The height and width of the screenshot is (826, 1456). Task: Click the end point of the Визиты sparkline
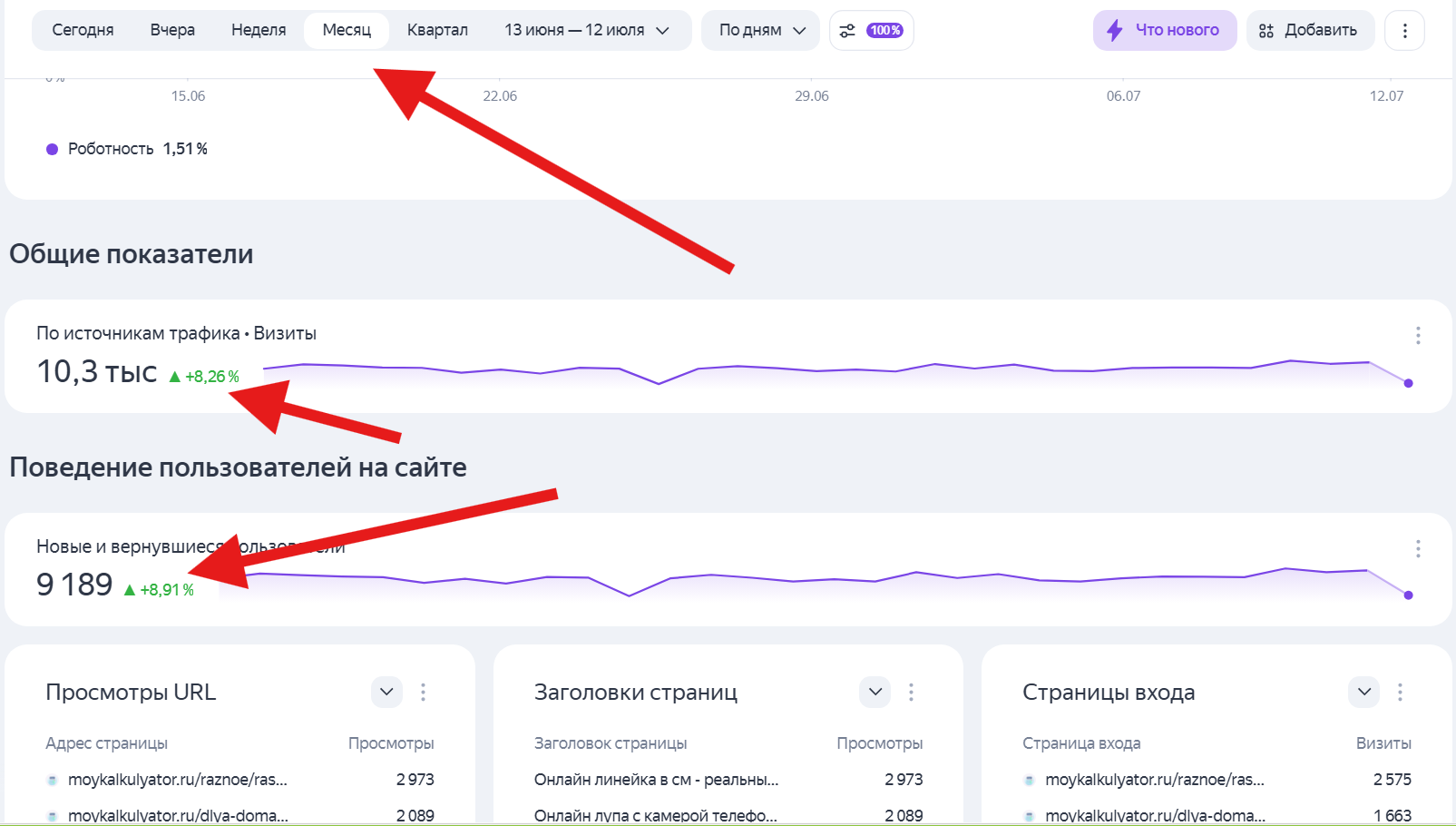point(1408,383)
